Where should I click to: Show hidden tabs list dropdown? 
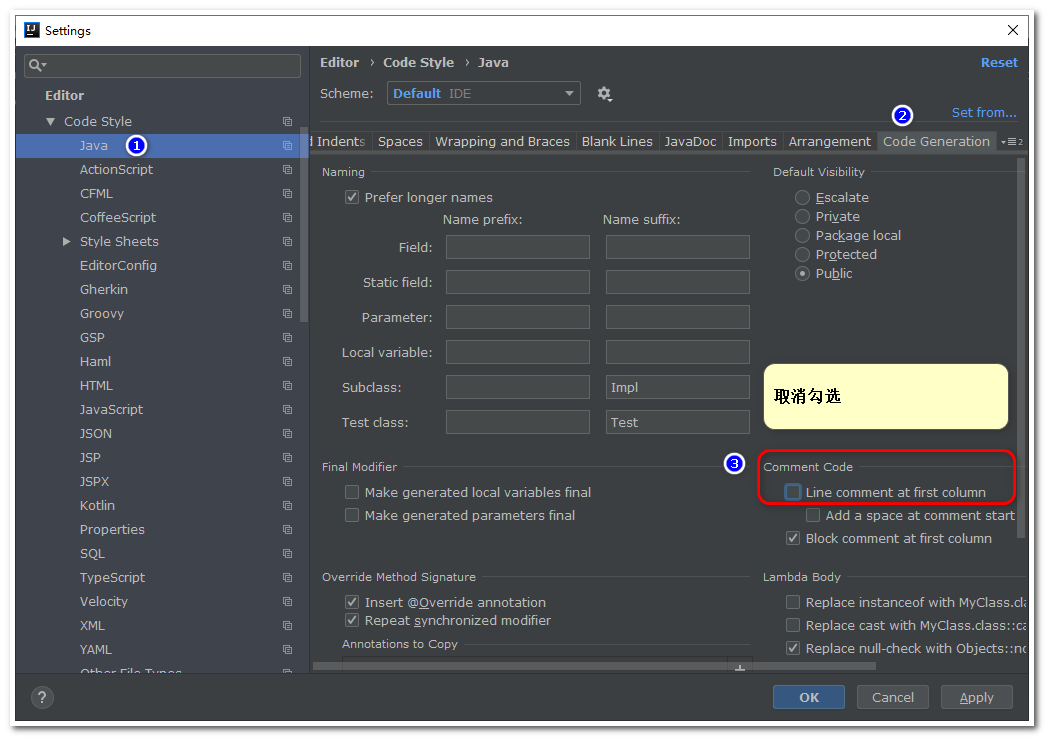pos(1012,141)
